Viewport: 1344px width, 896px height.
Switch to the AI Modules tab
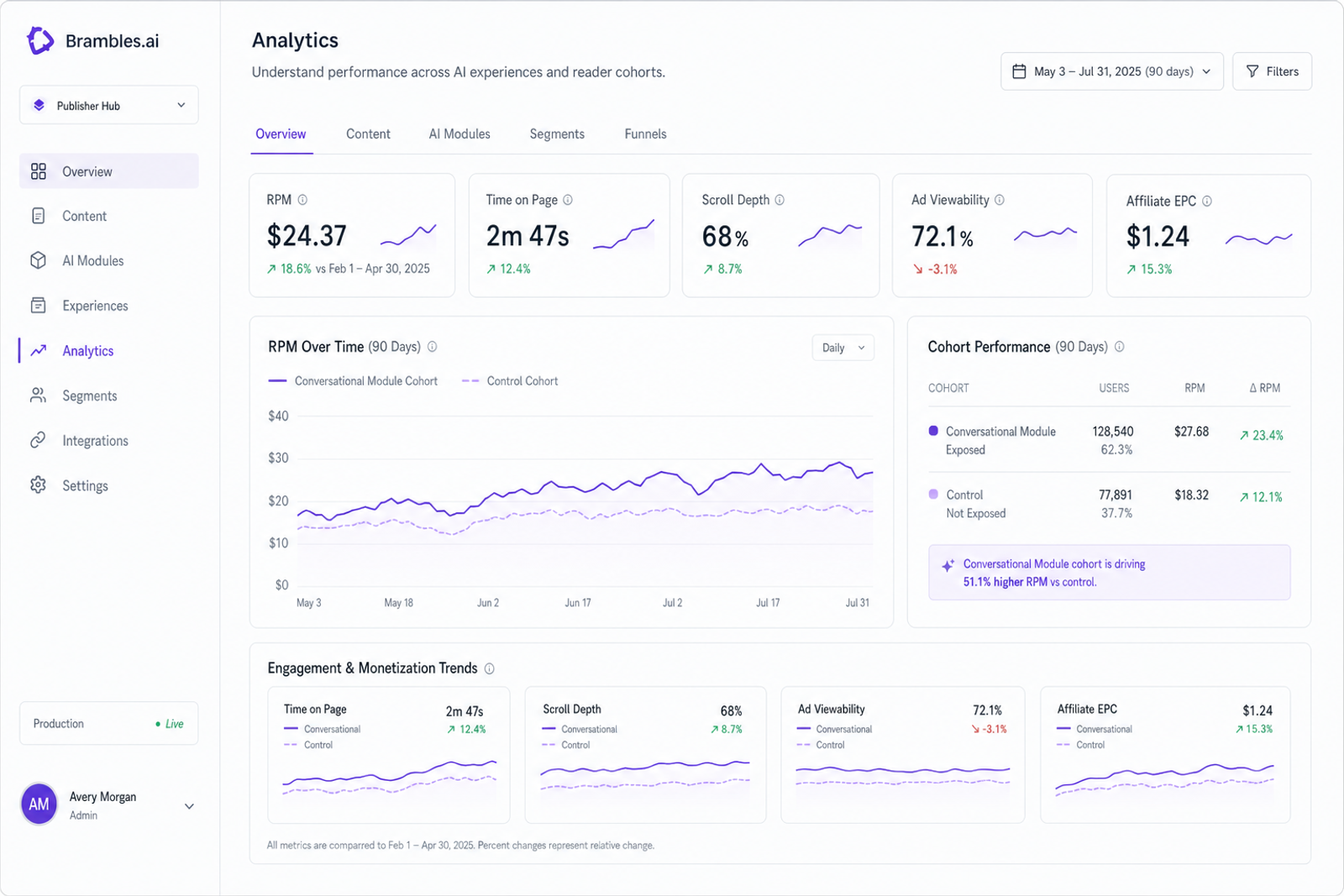click(459, 134)
